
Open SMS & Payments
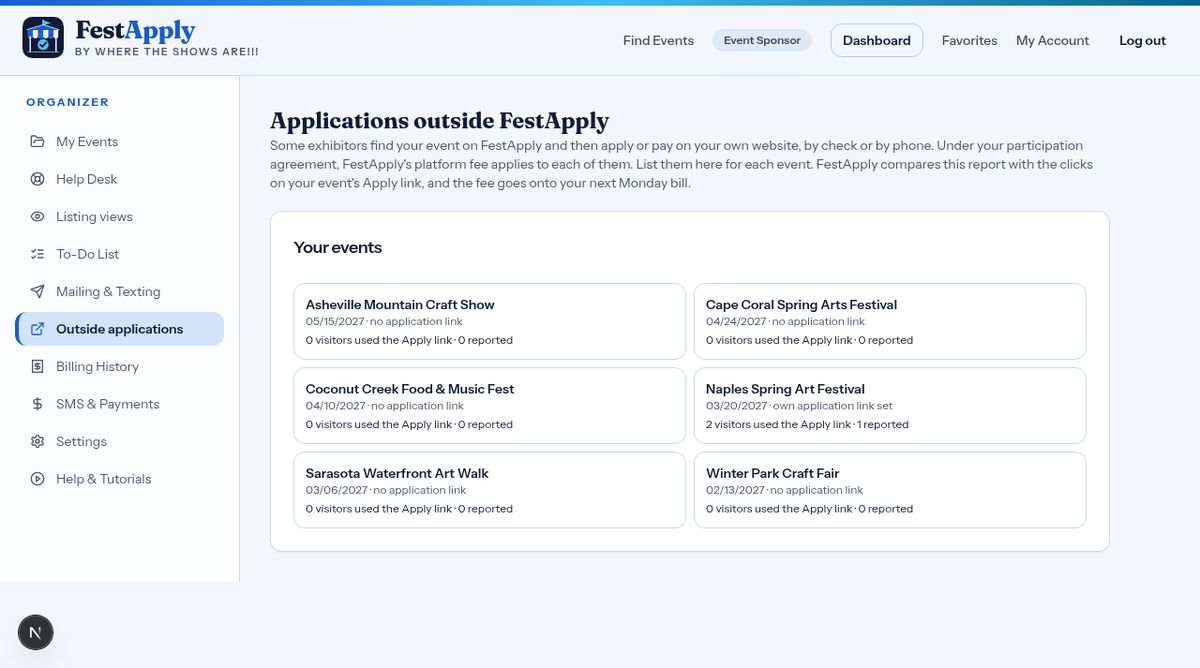pyautogui.click(x=119, y=404)
